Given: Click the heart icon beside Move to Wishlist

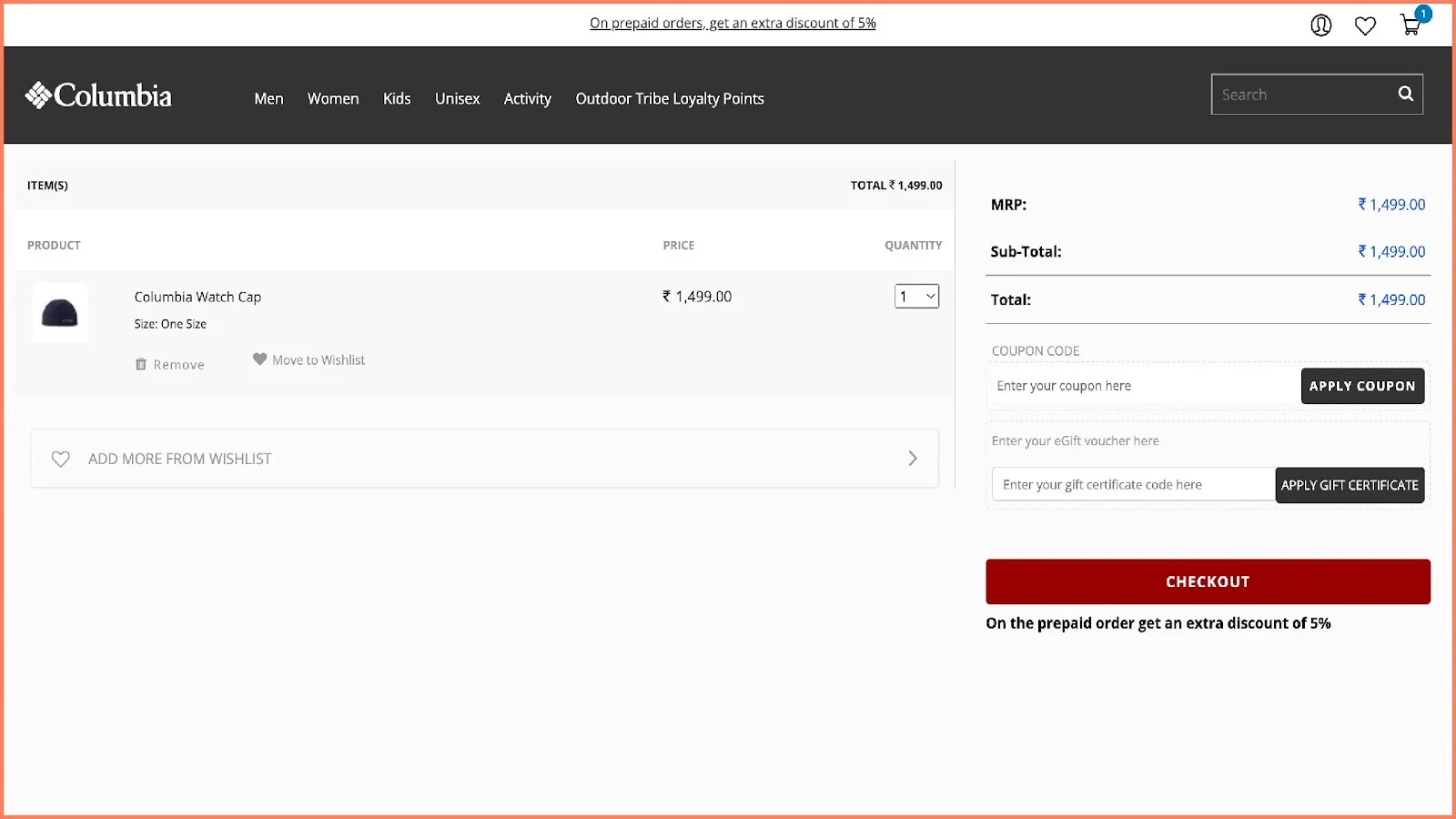Looking at the screenshot, I should pos(259,359).
